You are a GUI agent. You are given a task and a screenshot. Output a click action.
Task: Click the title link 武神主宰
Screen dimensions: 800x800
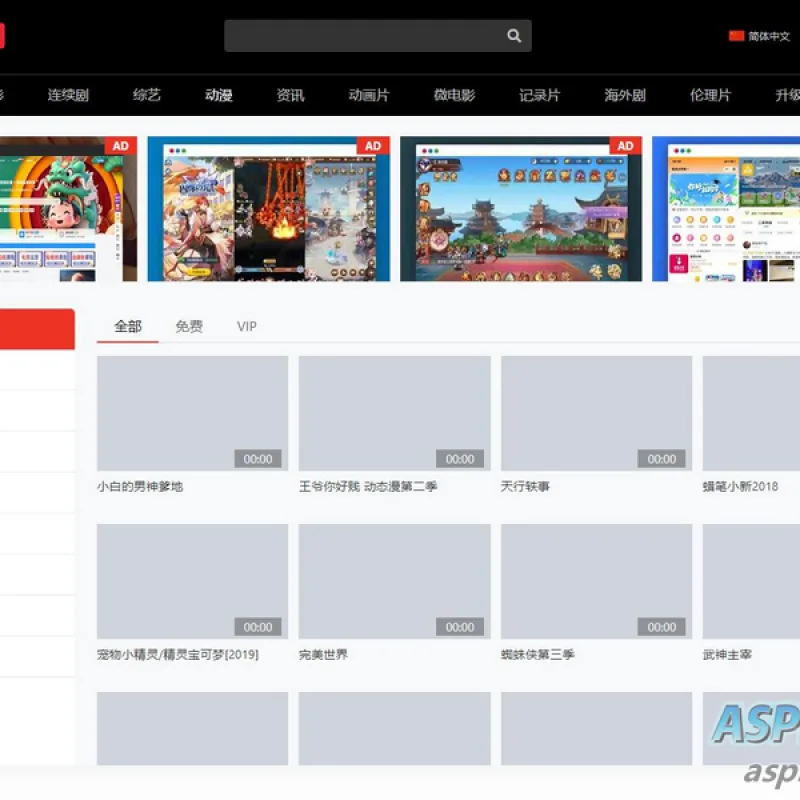pyautogui.click(x=727, y=655)
